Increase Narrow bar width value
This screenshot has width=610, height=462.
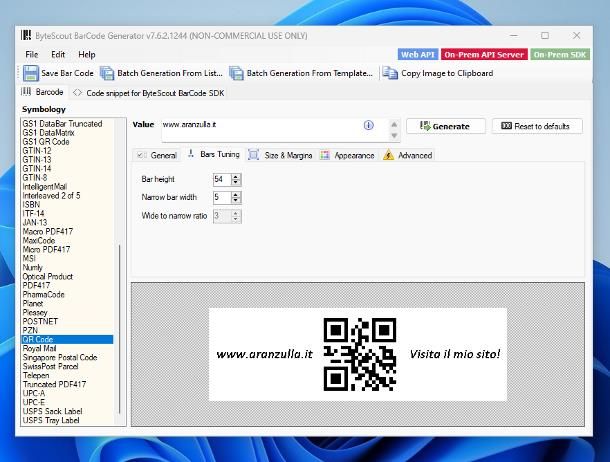(236, 194)
